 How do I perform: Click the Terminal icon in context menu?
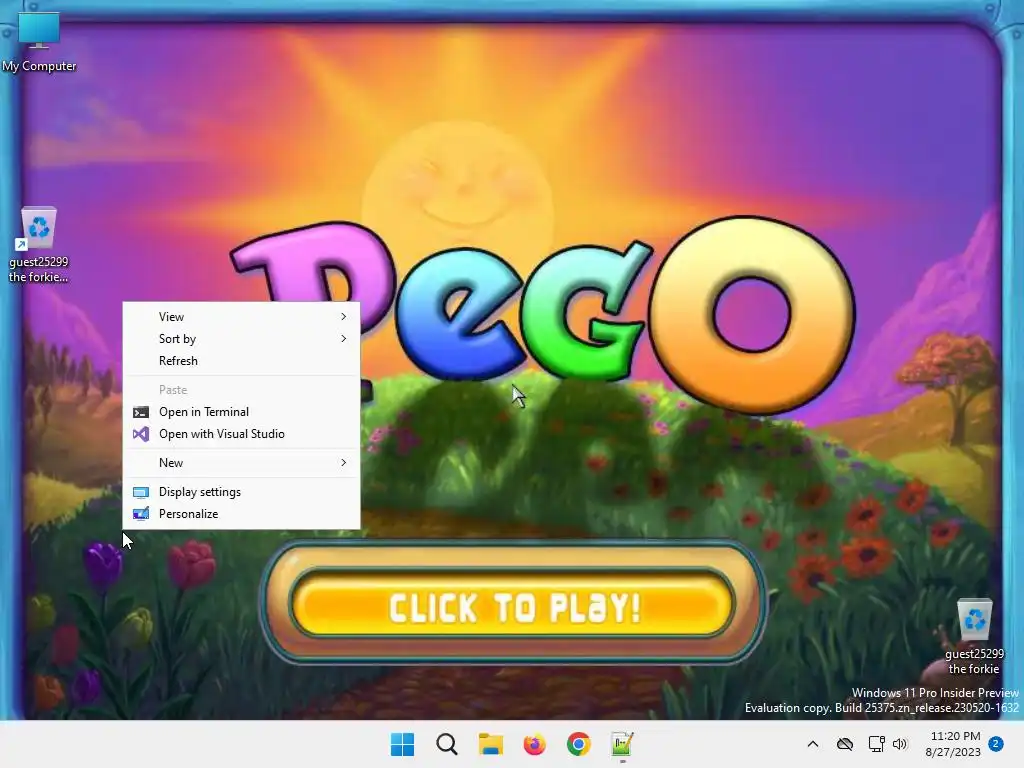pyautogui.click(x=140, y=412)
